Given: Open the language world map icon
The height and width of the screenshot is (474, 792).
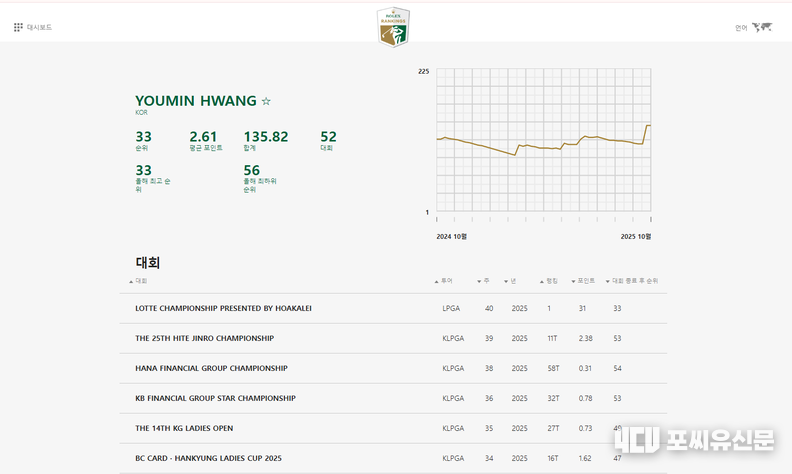Looking at the screenshot, I should point(762,27).
